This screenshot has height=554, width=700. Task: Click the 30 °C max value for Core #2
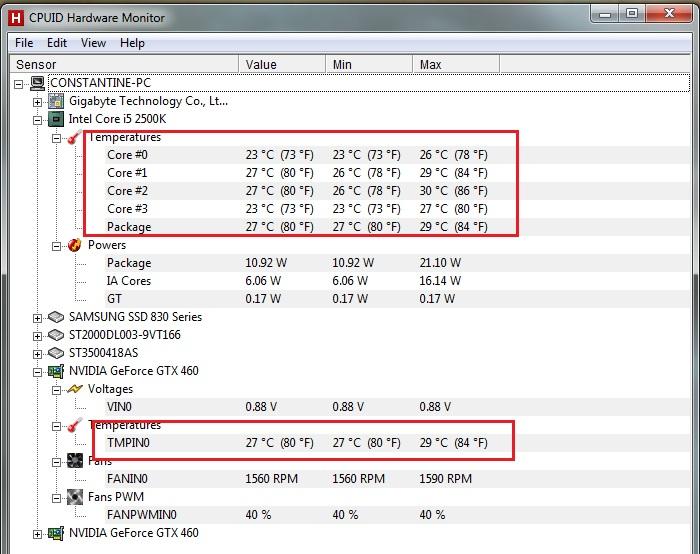pos(453,191)
